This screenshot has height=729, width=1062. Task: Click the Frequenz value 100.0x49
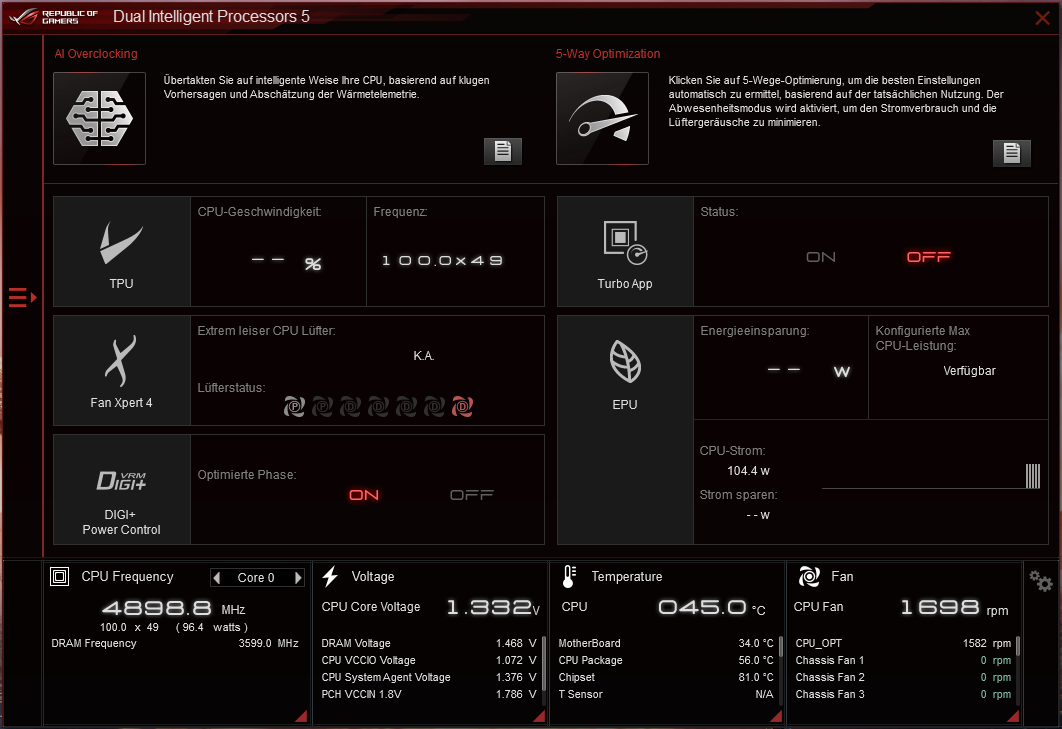442,261
